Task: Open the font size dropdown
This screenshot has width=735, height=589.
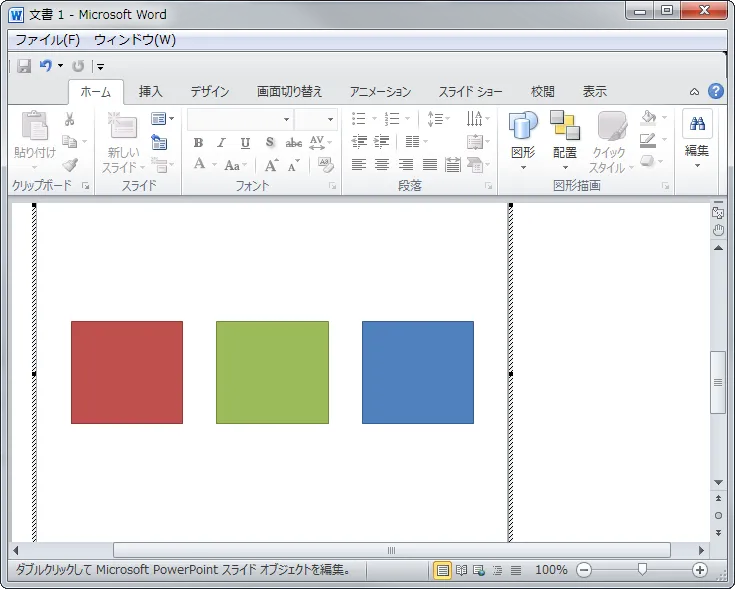Action: [x=331, y=119]
